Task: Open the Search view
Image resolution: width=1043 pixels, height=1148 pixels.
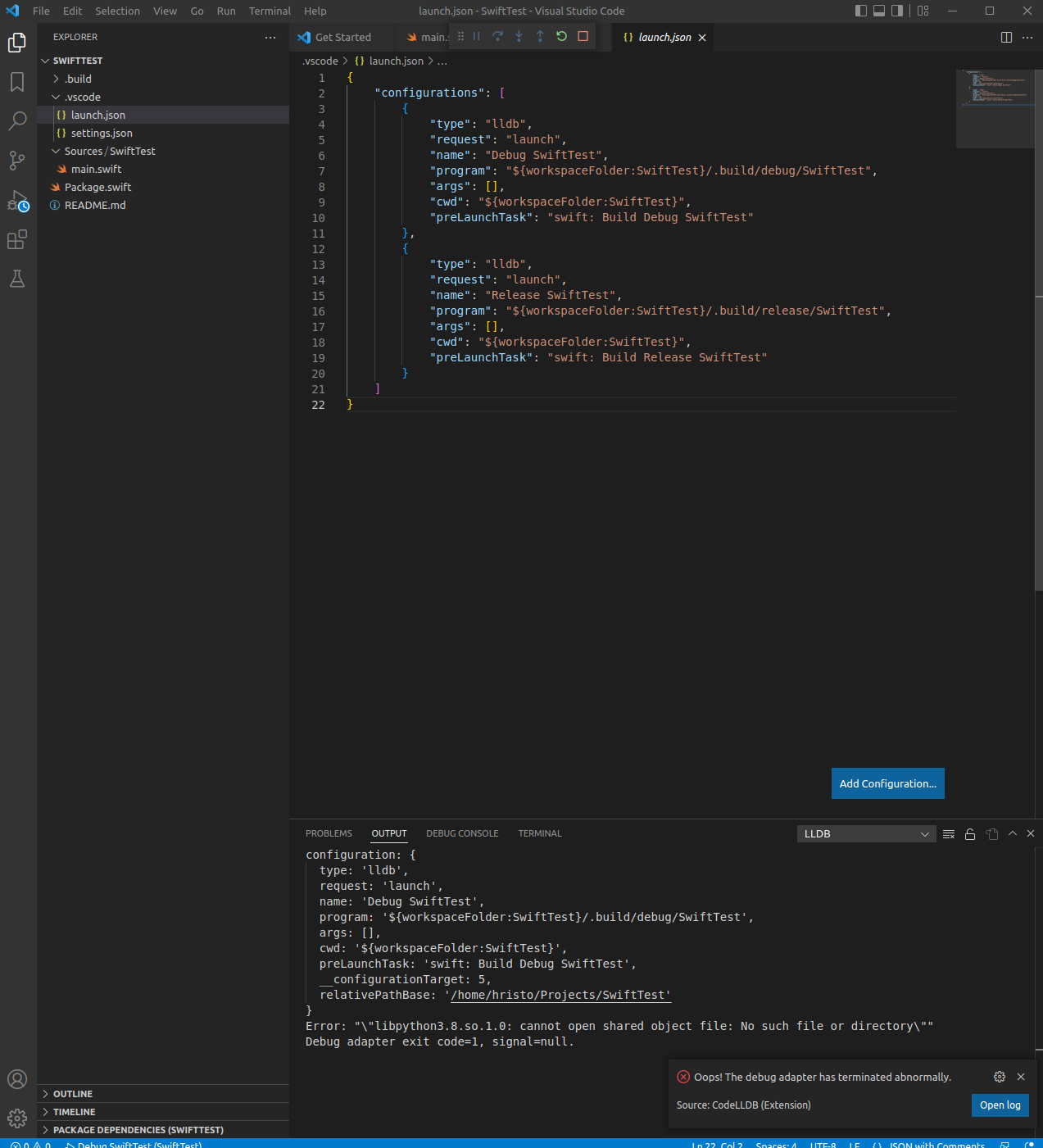Action: pyautogui.click(x=17, y=120)
